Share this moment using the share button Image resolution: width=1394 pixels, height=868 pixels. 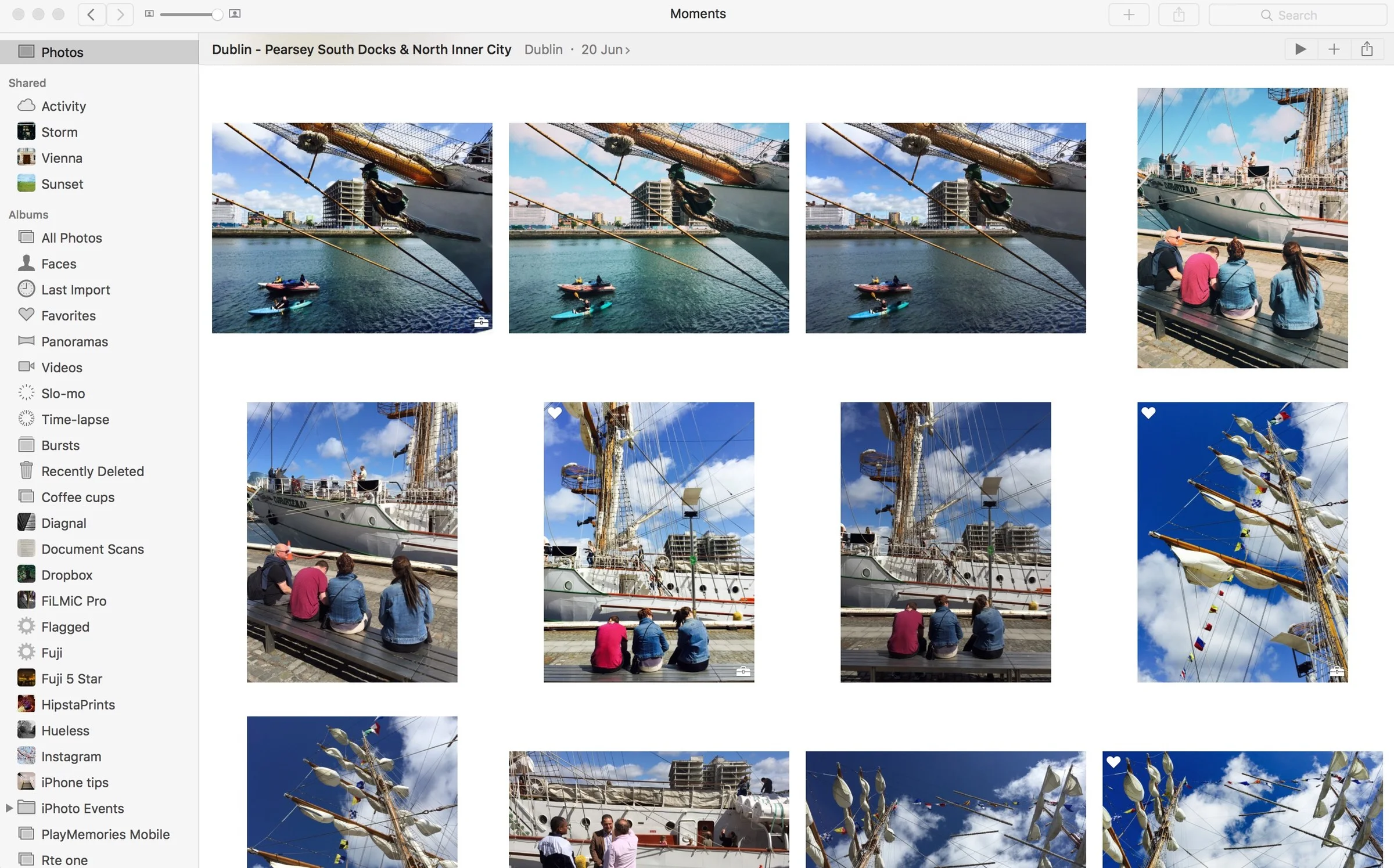click(x=1367, y=49)
